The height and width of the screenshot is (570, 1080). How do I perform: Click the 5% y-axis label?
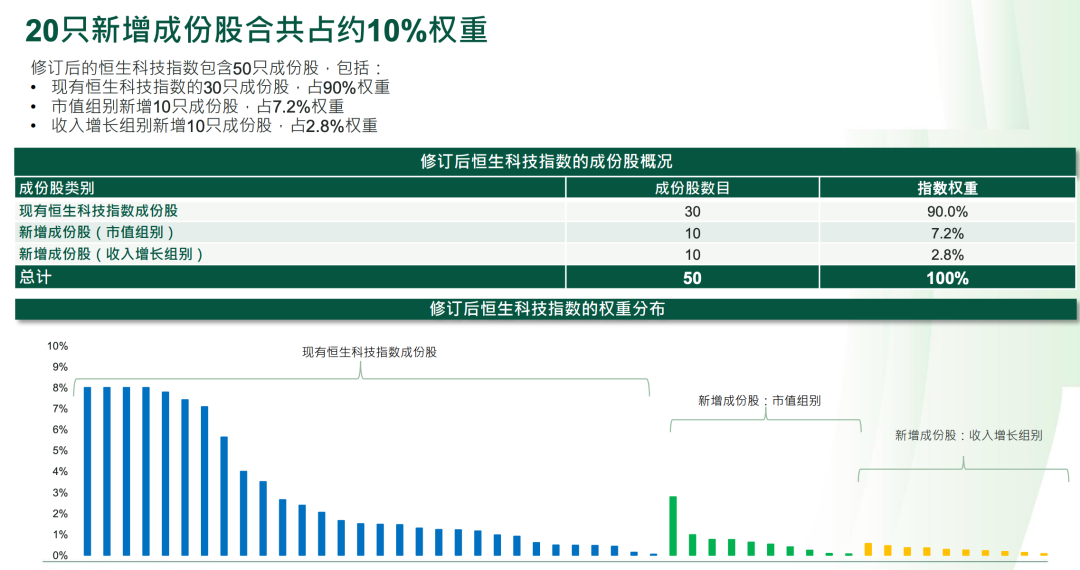click(x=60, y=450)
